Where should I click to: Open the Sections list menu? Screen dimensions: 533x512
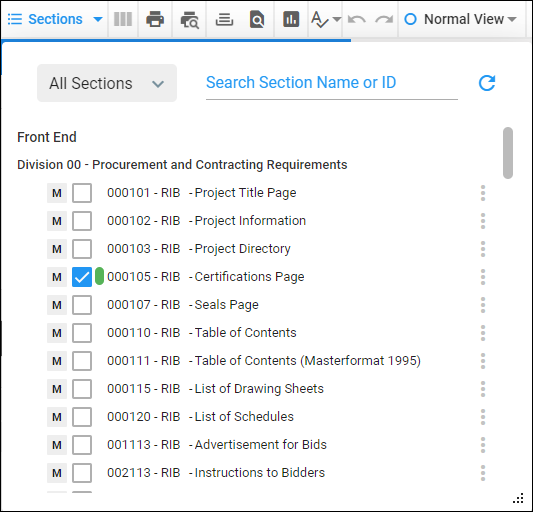coord(55,19)
